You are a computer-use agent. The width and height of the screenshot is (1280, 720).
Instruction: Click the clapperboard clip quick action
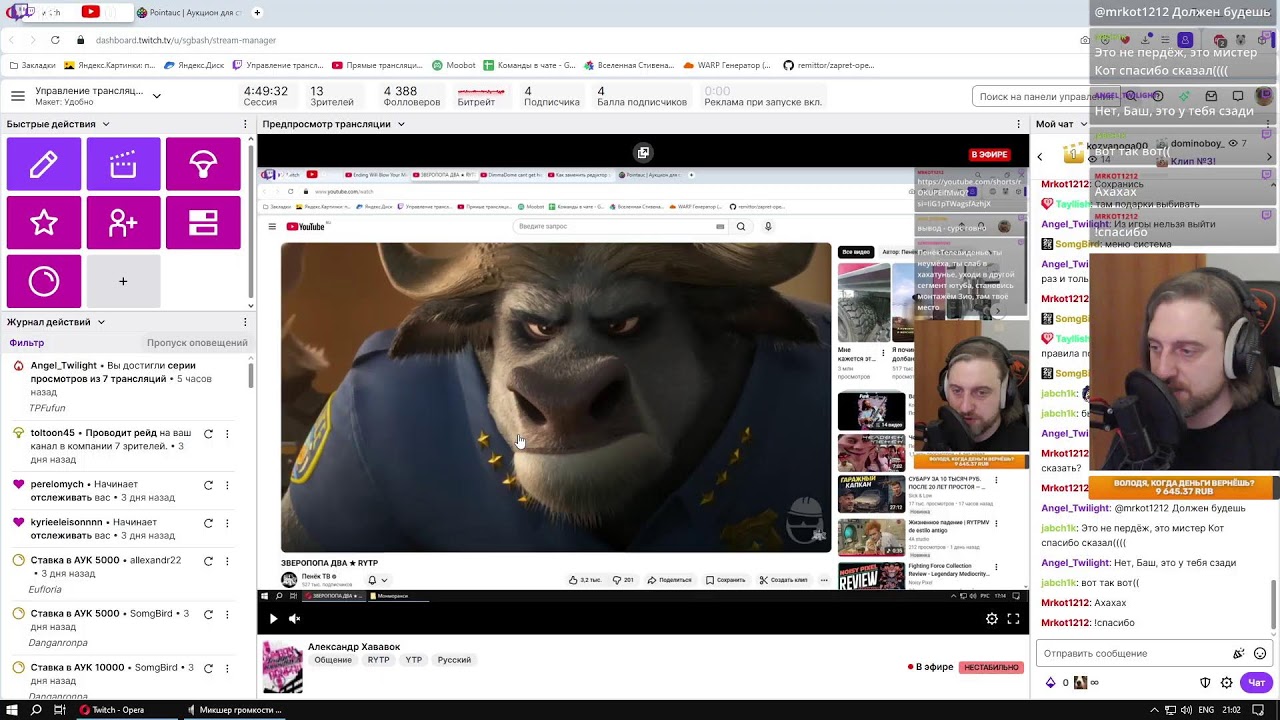click(123, 164)
